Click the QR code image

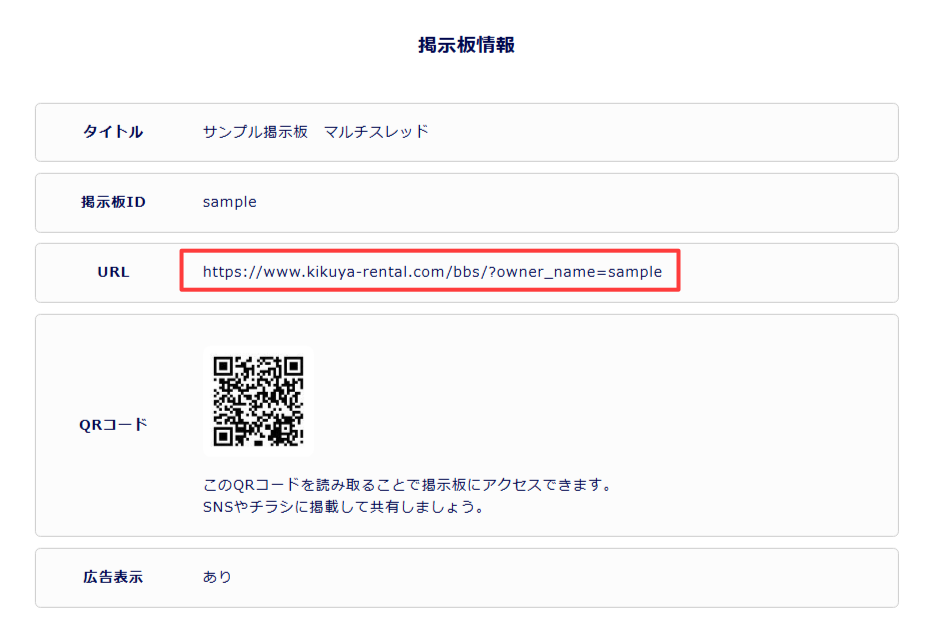[258, 401]
